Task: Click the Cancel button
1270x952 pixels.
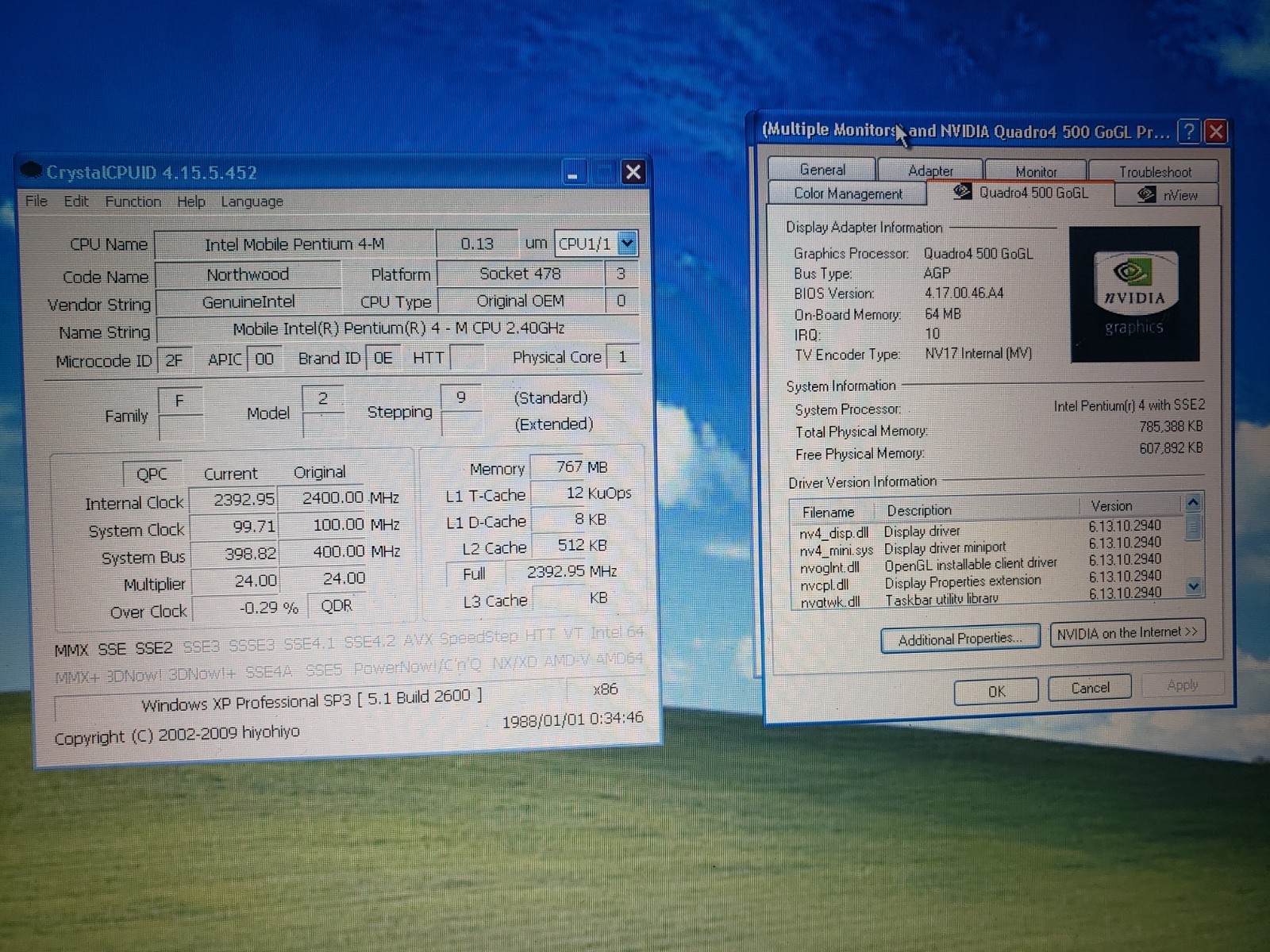Action: (1090, 688)
